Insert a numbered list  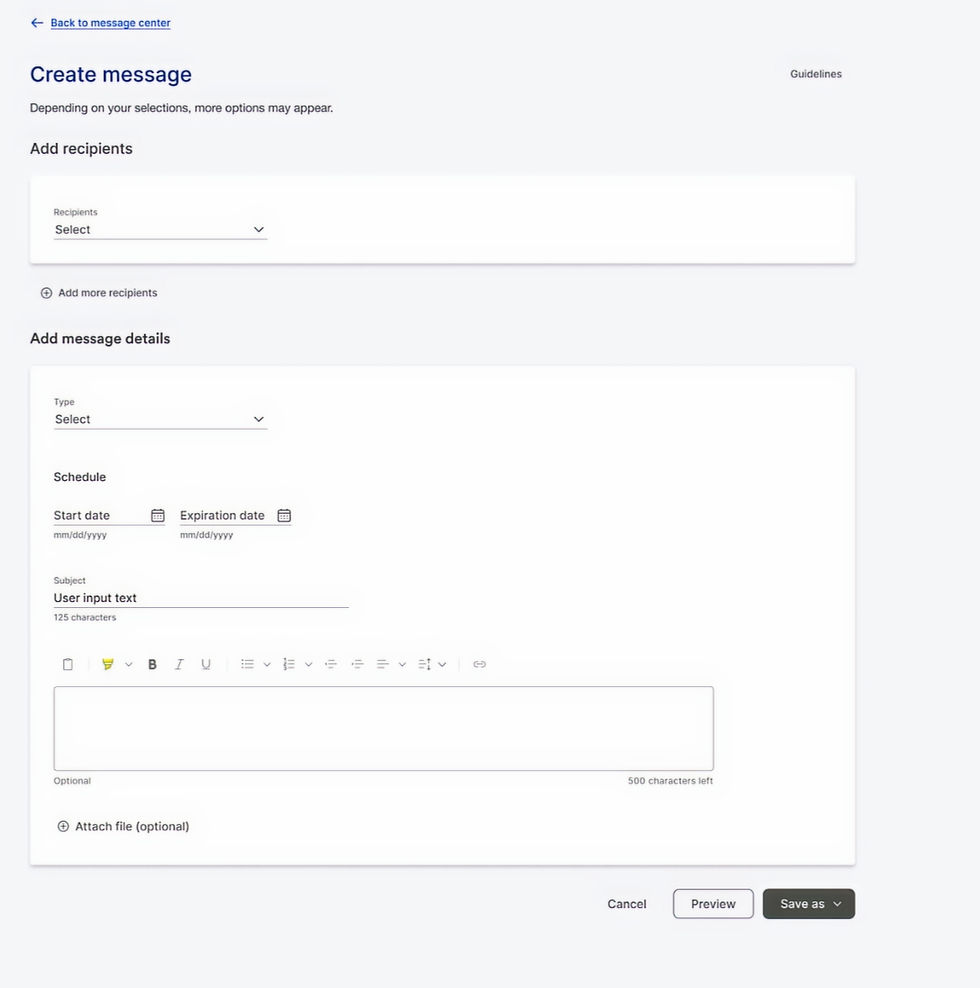click(289, 664)
